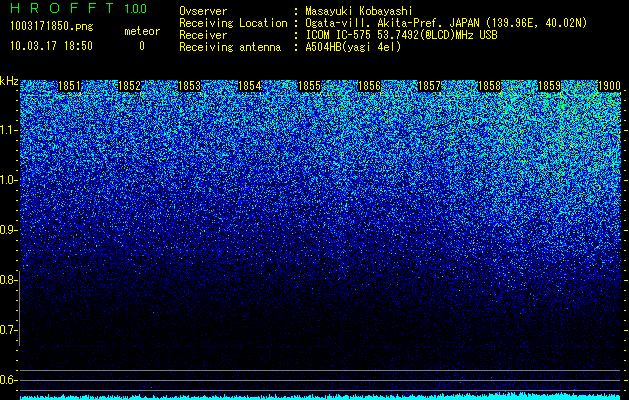Click the 1851 time marker
This screenshot has width=629, height=400.
pos(69,86)
